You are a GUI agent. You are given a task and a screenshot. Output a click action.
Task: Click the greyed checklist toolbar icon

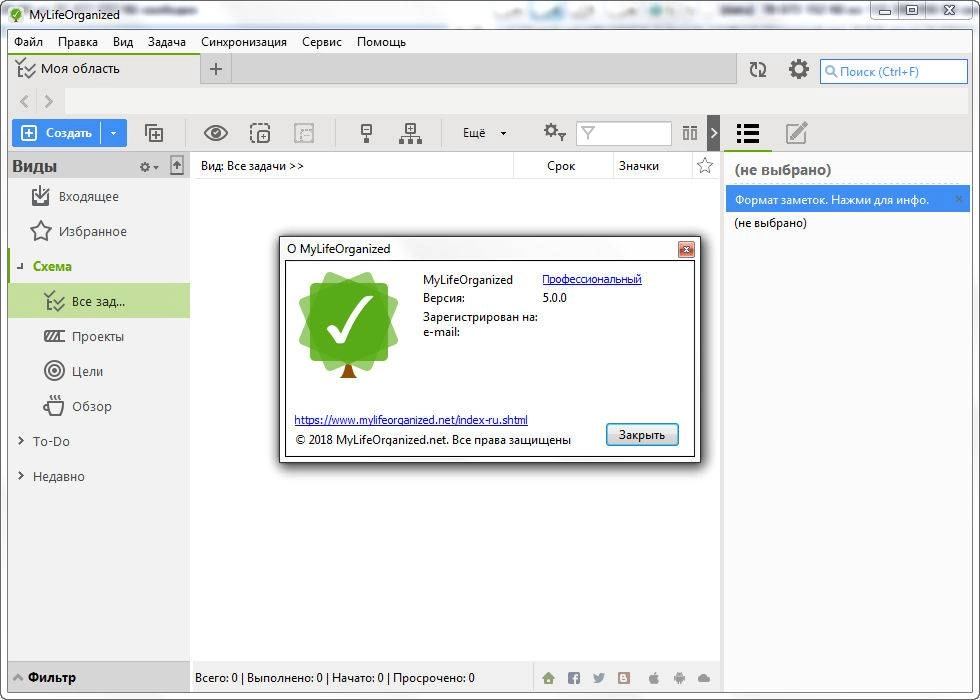click(x=304, y=133)
